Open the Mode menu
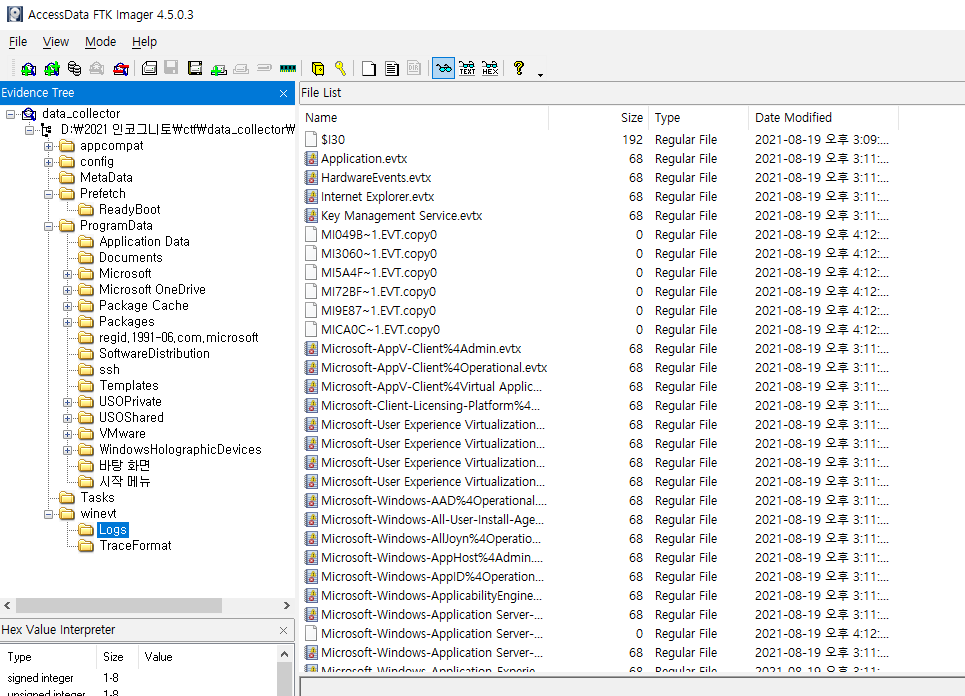The height and width of the screenshot is (696, 965). pos(100,42)
